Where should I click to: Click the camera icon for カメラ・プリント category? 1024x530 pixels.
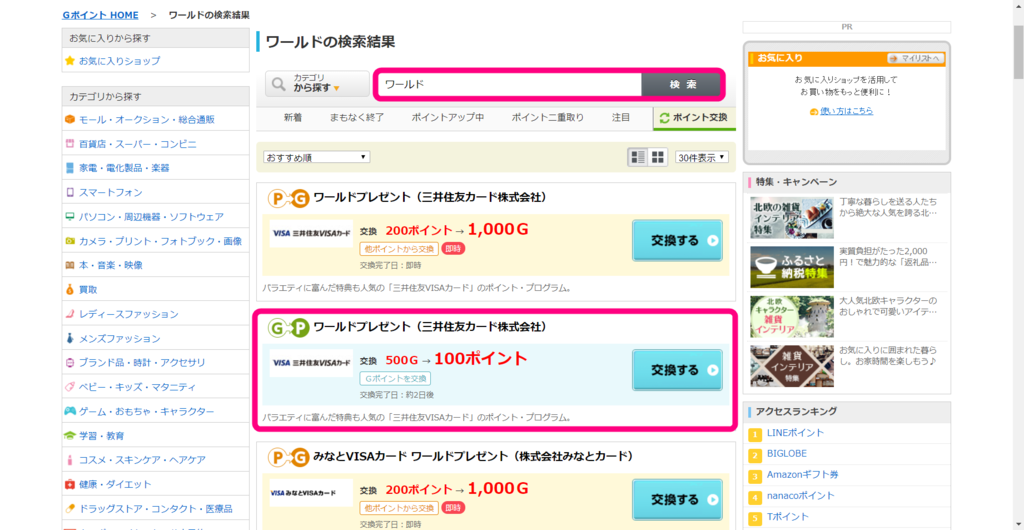70,241
